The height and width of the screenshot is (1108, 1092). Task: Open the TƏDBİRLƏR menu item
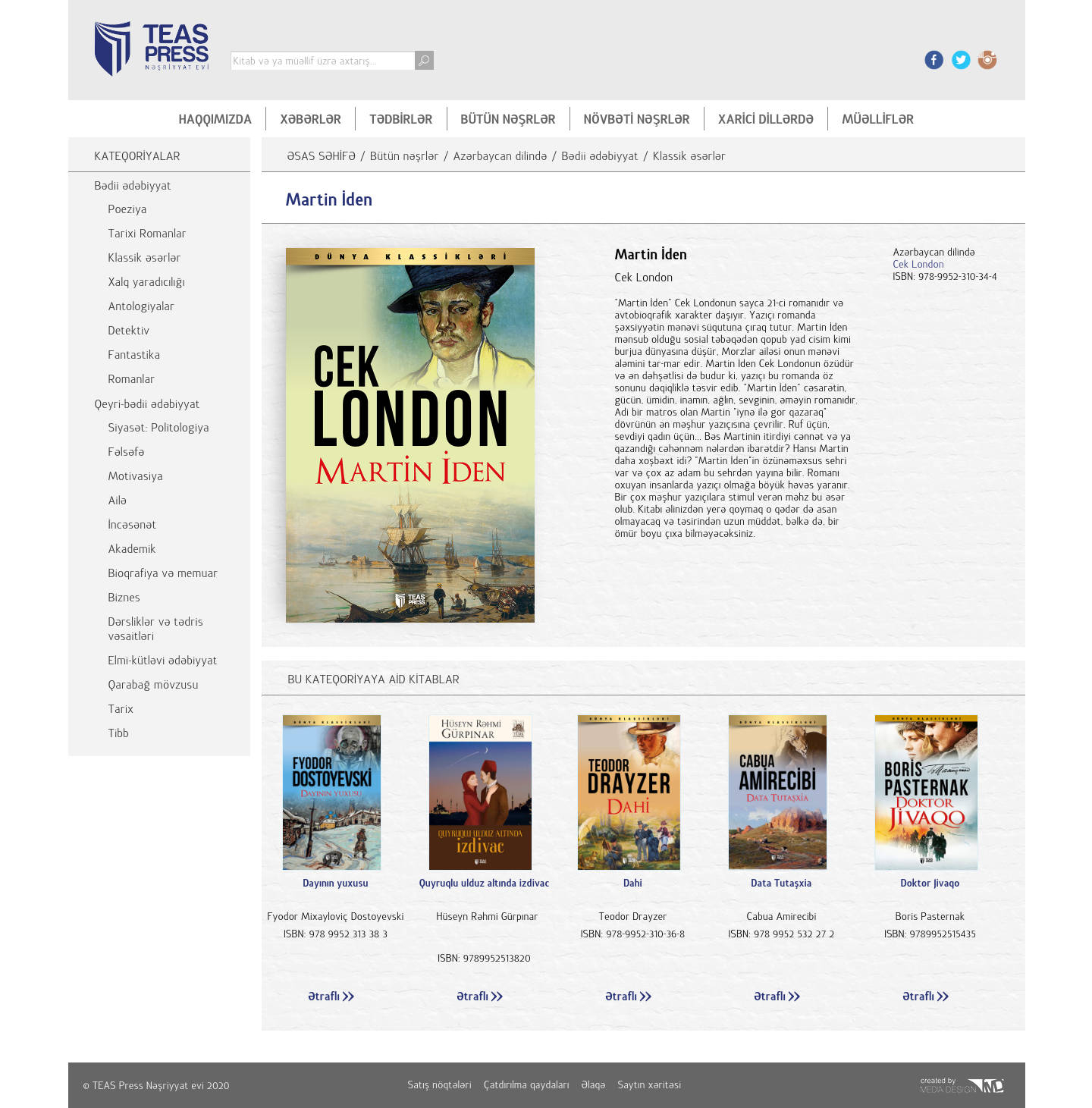[400, 119]
